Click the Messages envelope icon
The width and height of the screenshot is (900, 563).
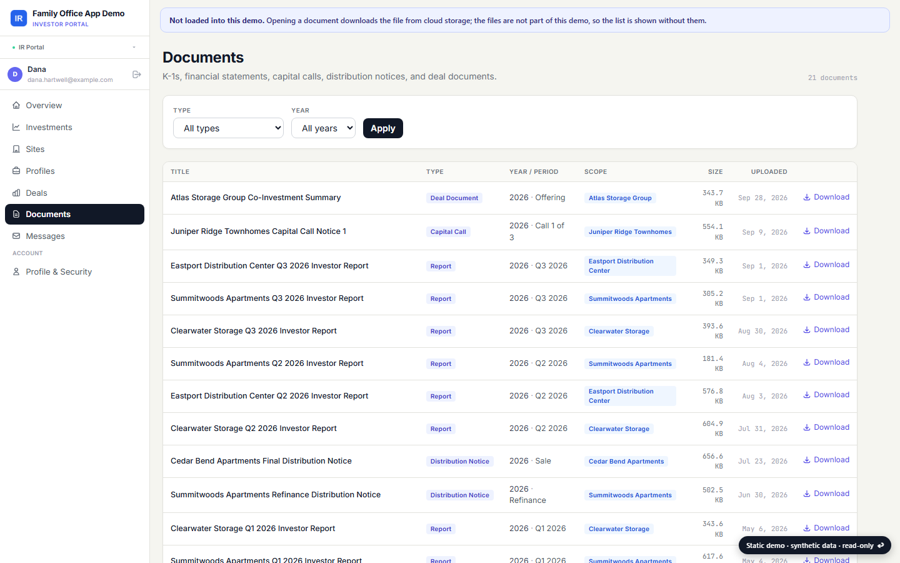pyautogui.click(x=16, y=236)
